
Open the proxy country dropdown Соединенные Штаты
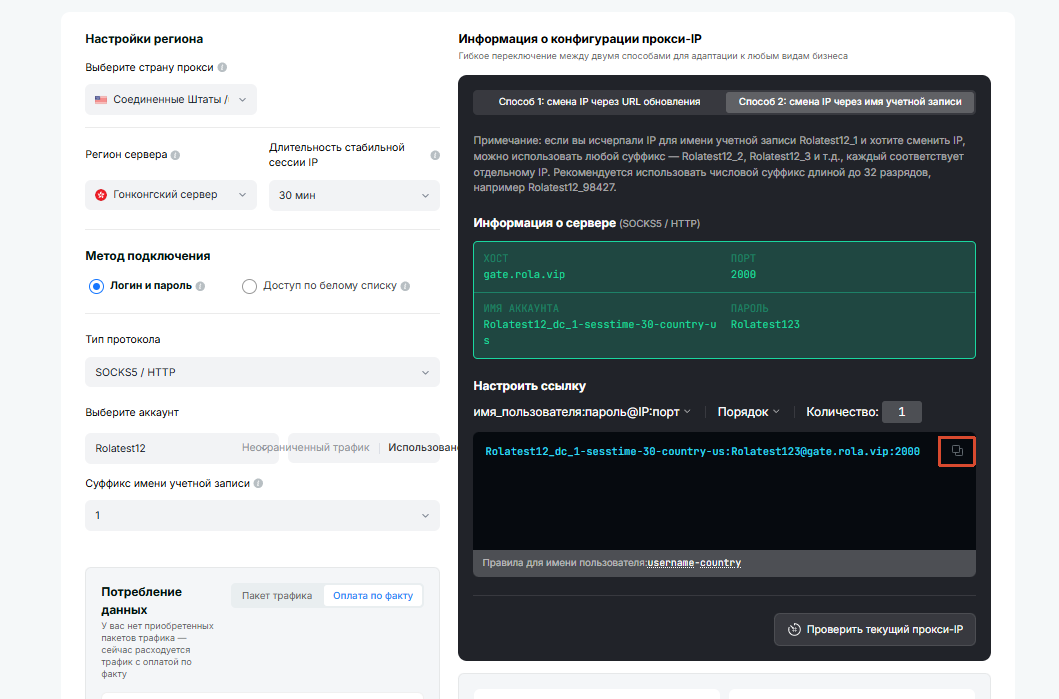[x=171, y=99]
